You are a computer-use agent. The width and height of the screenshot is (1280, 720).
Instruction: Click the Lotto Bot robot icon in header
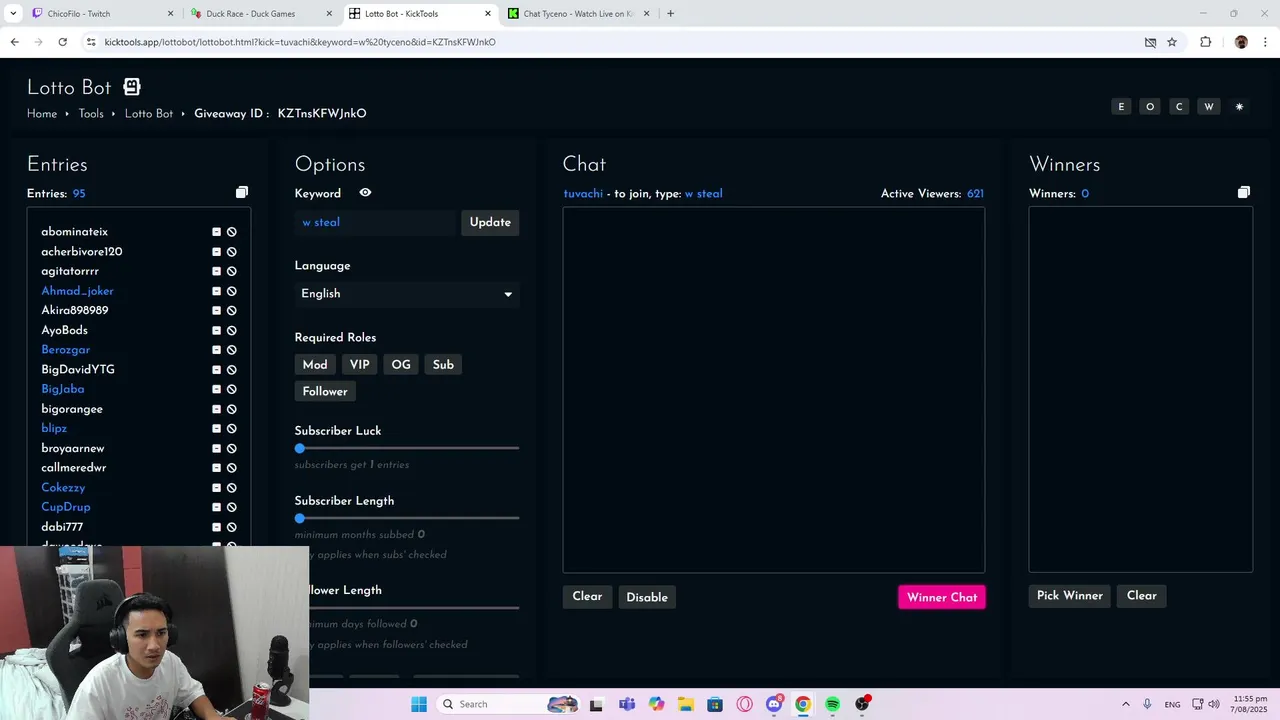click(x=132, y=87)
